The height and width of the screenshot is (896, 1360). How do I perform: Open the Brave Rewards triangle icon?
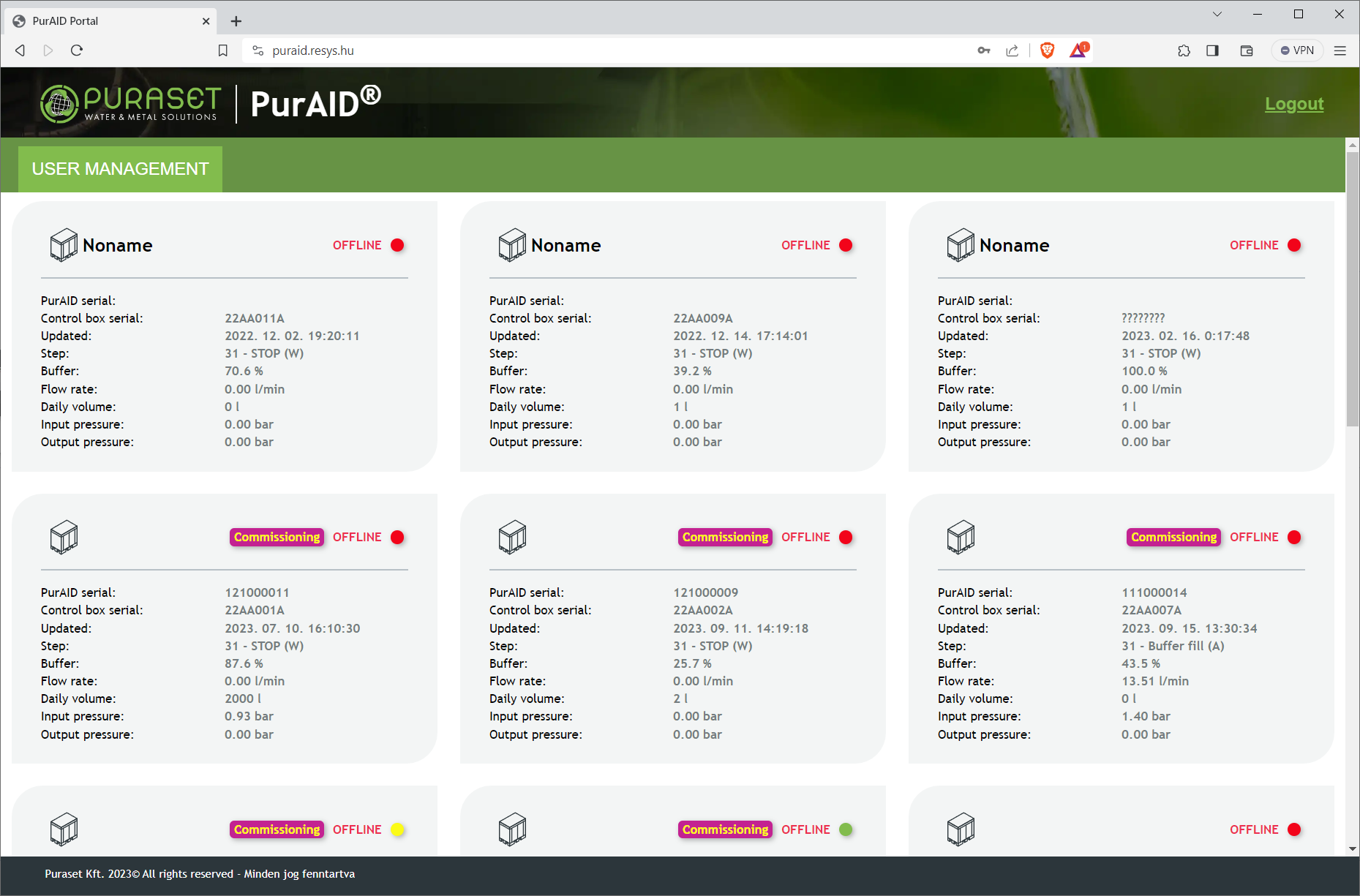tap(1078, 50)
